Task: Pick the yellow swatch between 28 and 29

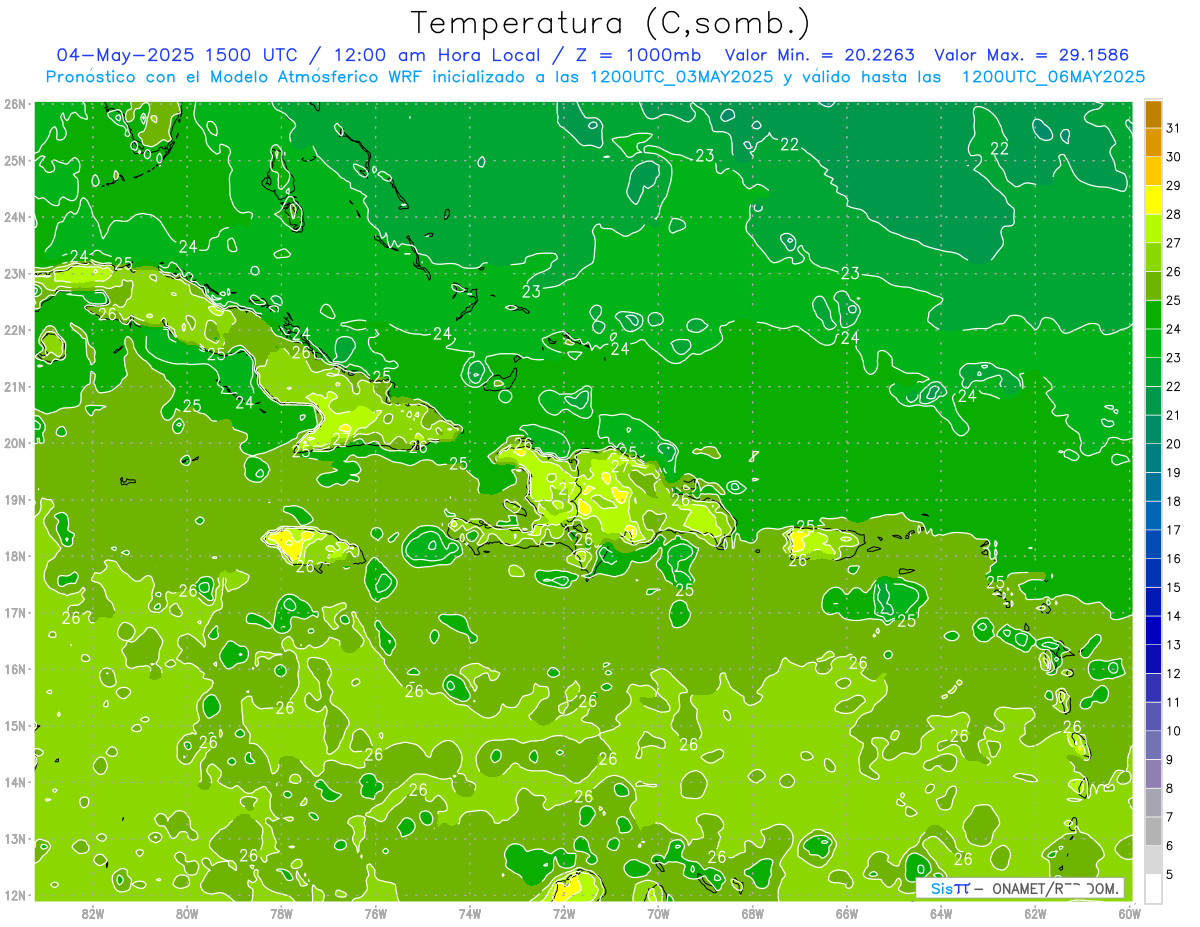Action: (1153, 200)
